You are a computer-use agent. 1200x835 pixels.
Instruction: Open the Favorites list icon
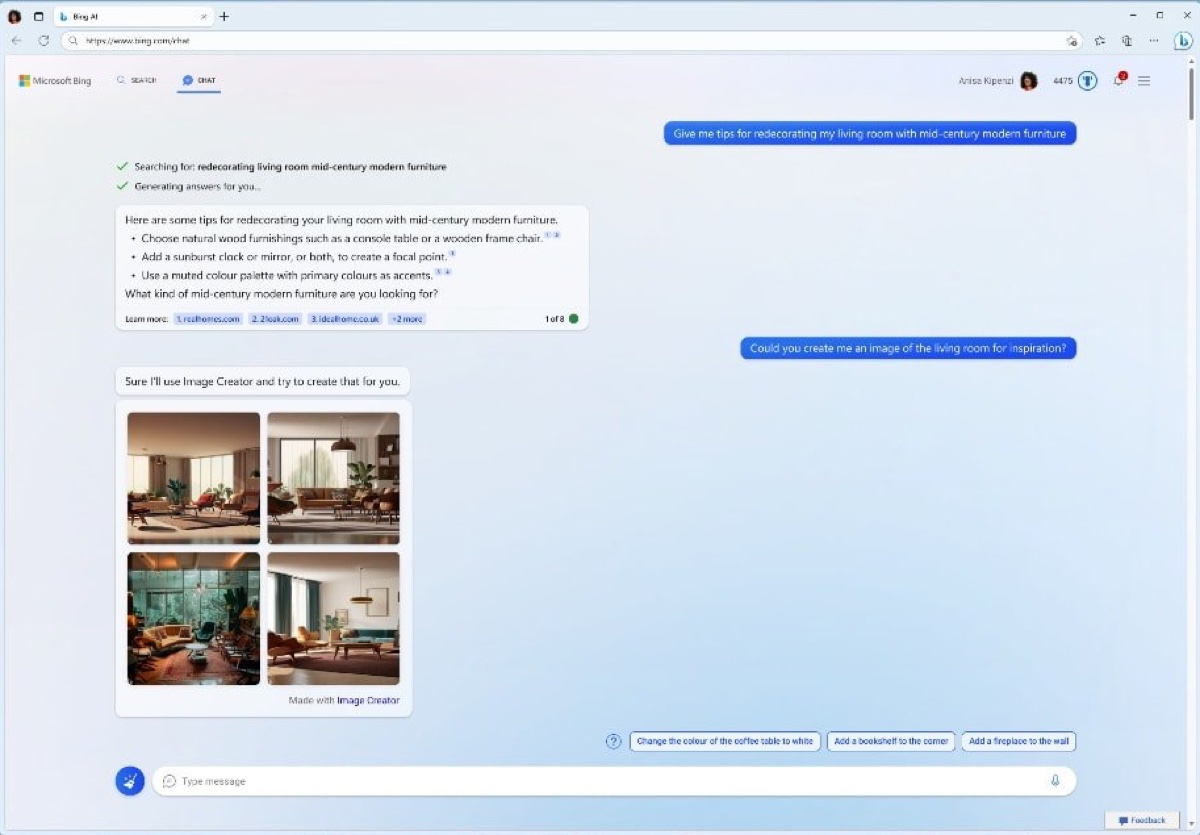(1100, 41)
